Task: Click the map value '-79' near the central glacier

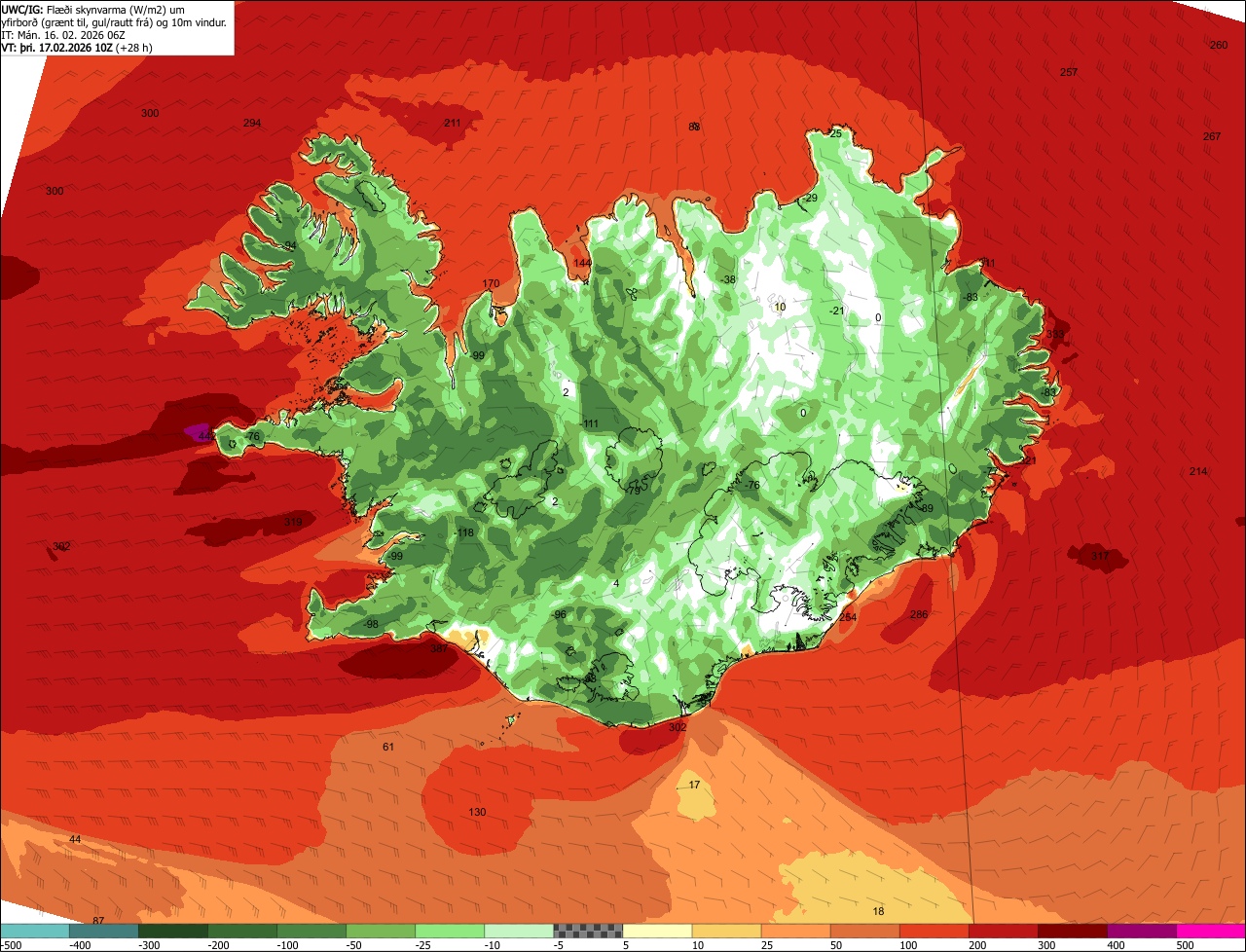Action: 633,491
